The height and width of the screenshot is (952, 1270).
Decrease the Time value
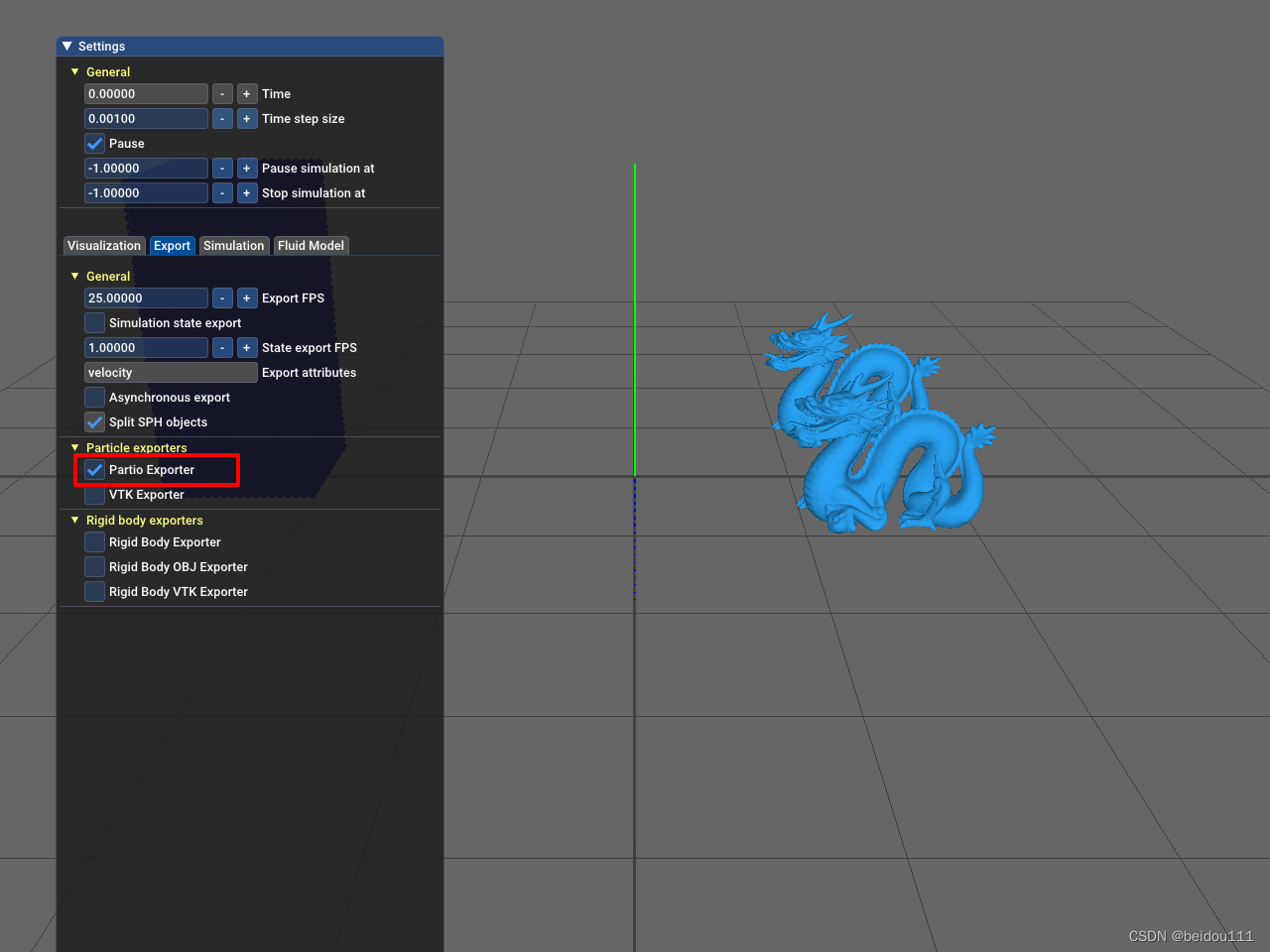[x=222, y=94]
